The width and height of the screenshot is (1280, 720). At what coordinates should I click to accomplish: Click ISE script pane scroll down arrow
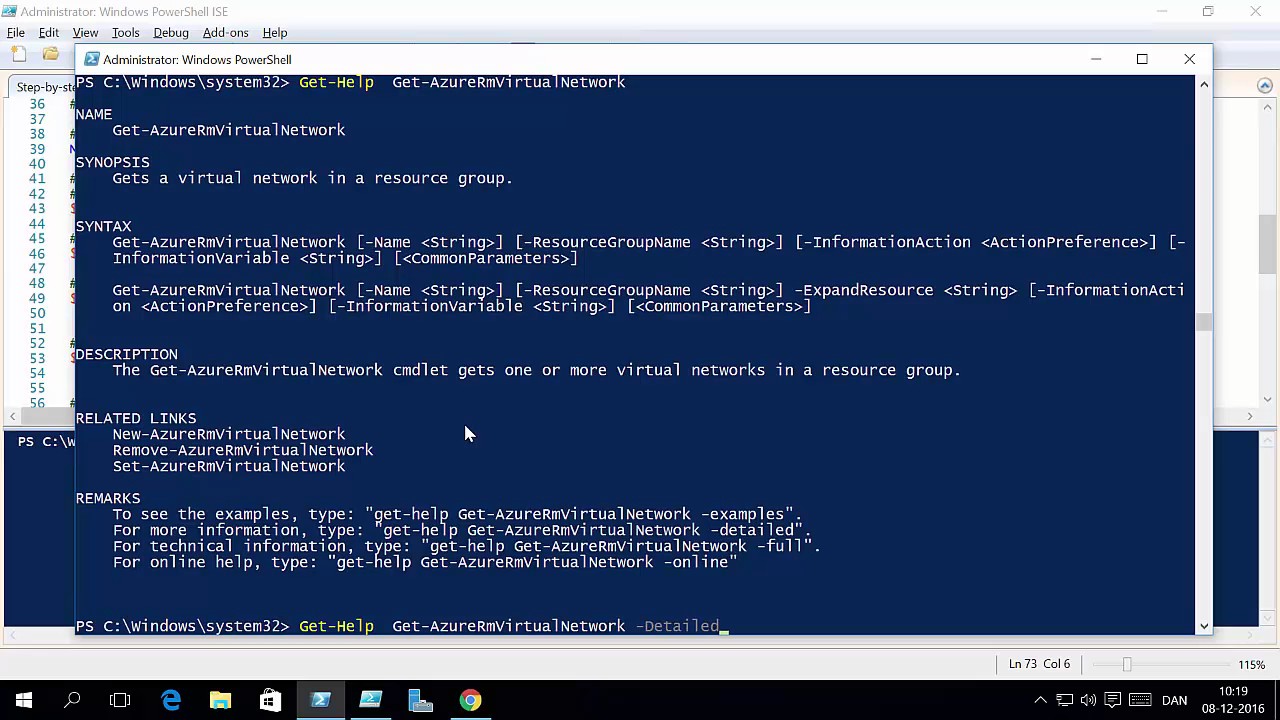(1268, 399)
